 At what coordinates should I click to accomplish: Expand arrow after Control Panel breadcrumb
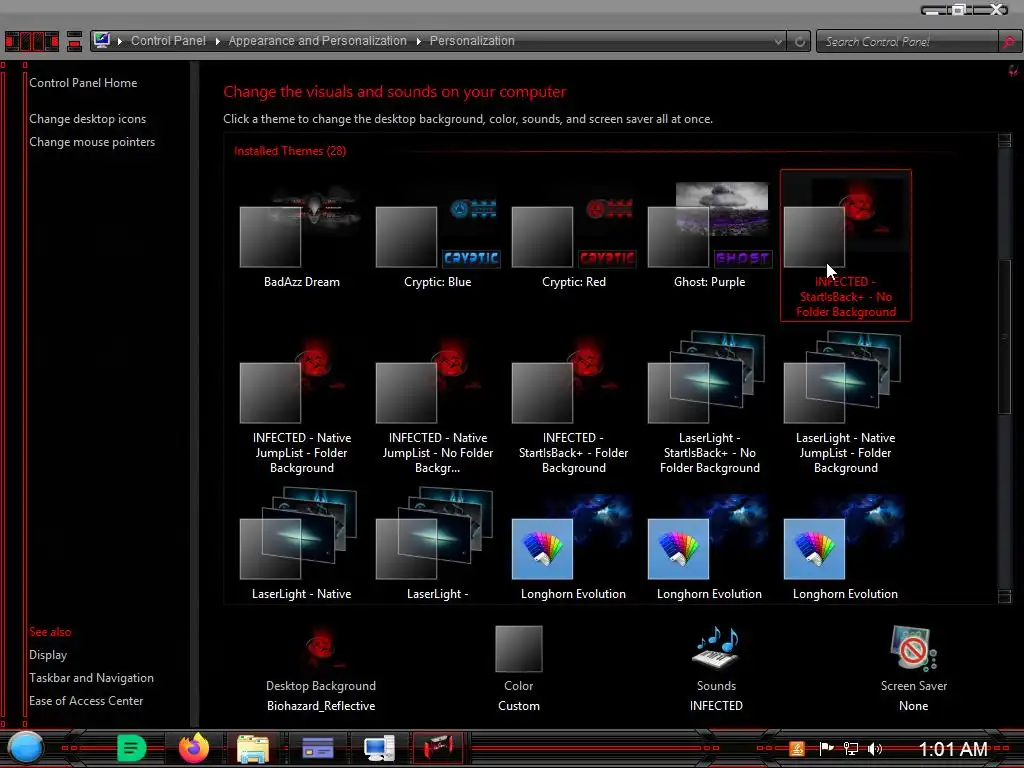click(217, 41)
